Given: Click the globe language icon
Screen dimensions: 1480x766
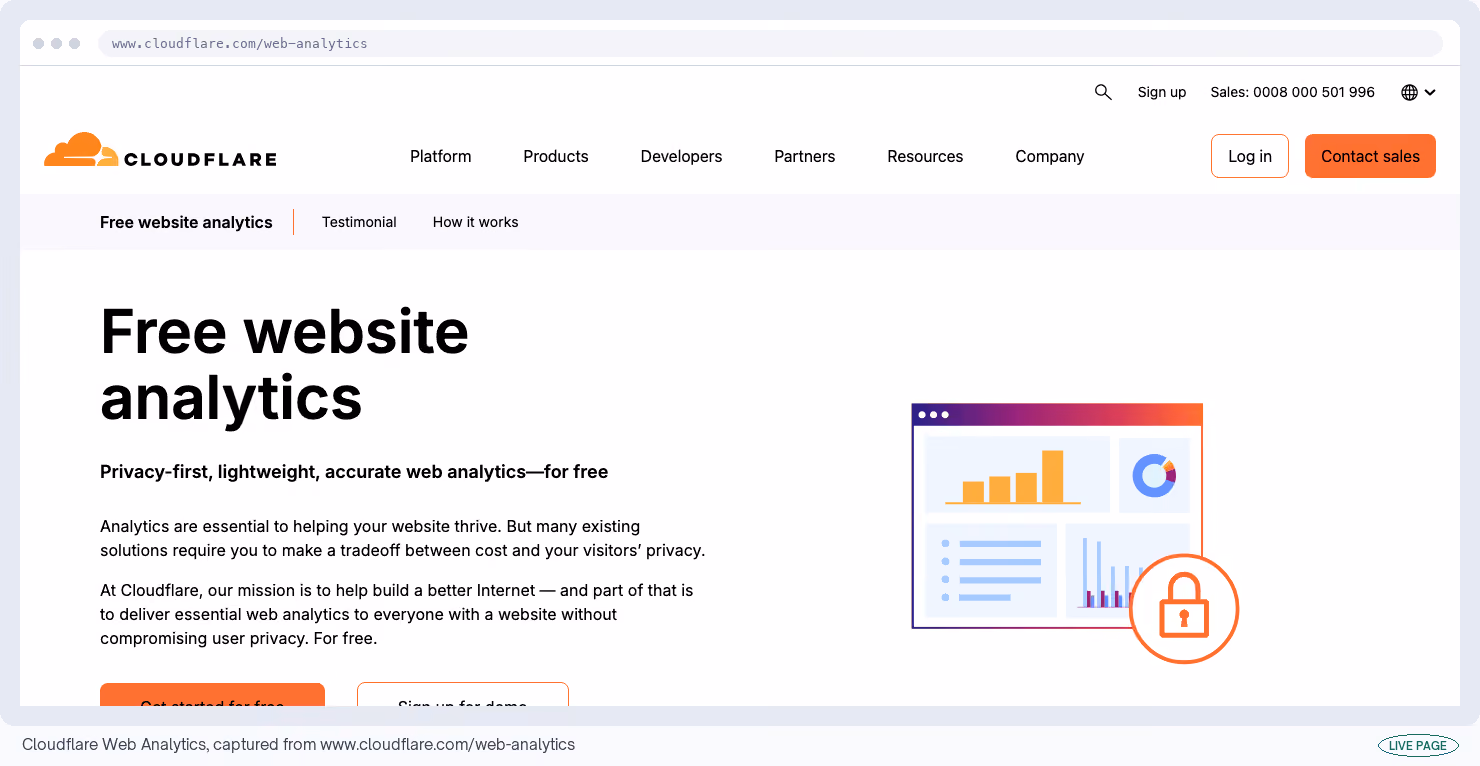Looking at the screenshot, I should (1410, 92).
